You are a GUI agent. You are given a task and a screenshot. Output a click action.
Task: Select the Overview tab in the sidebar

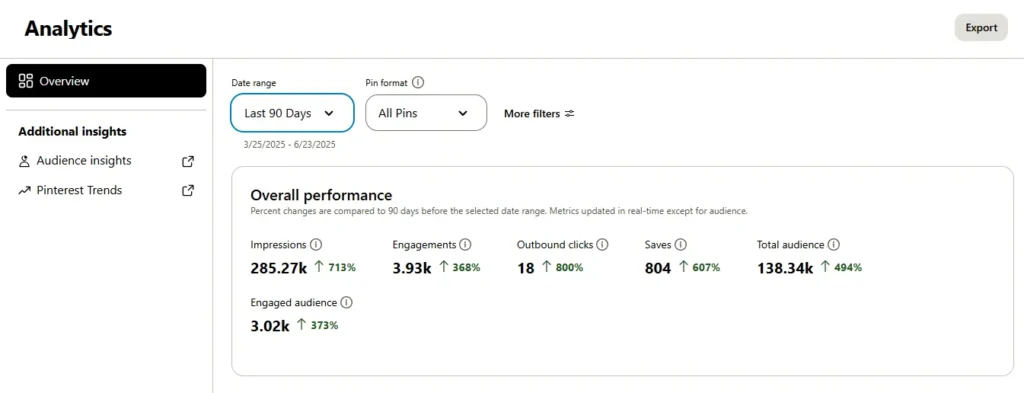coord(106,81)
